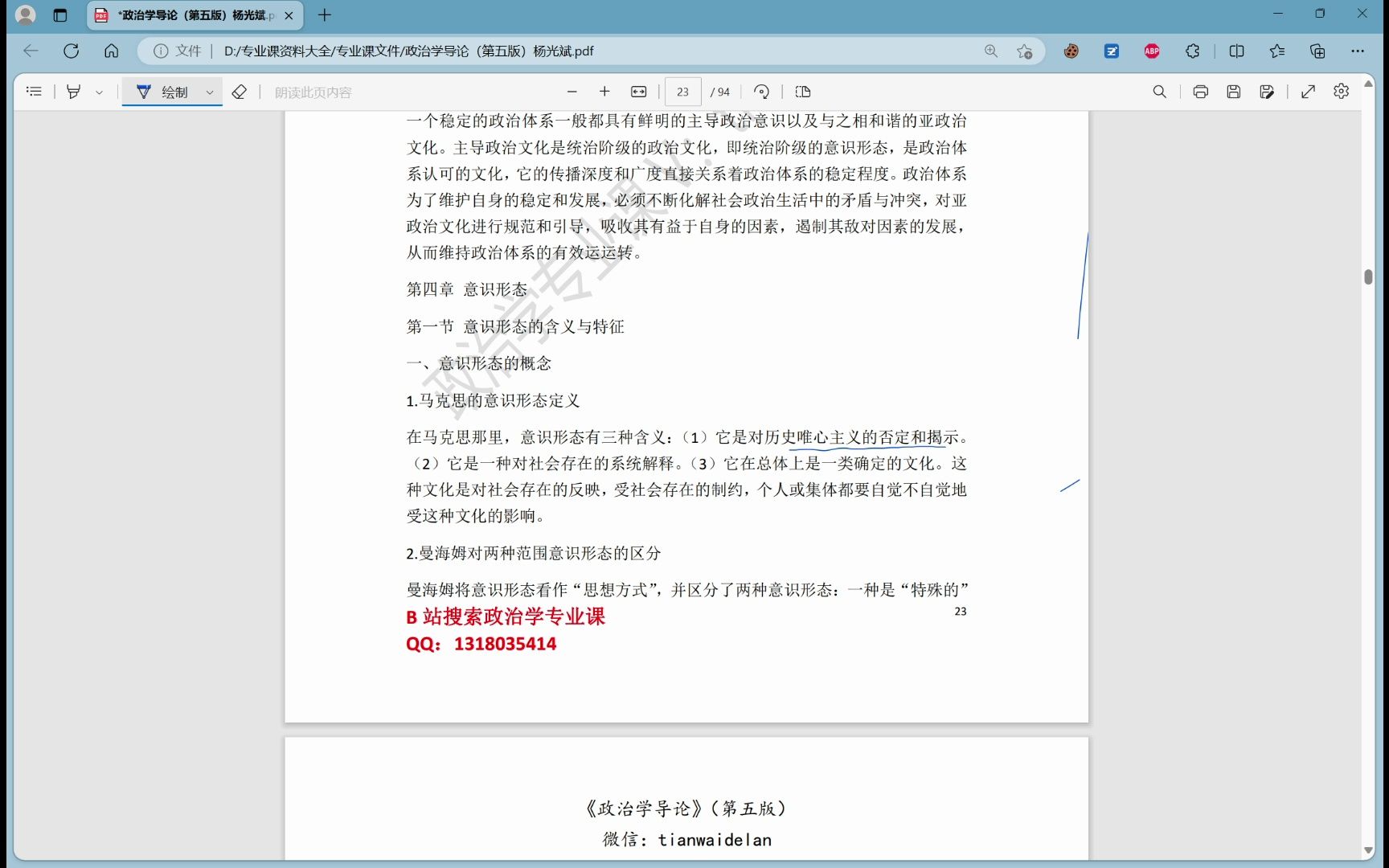Enter full screen mode

1308,92
